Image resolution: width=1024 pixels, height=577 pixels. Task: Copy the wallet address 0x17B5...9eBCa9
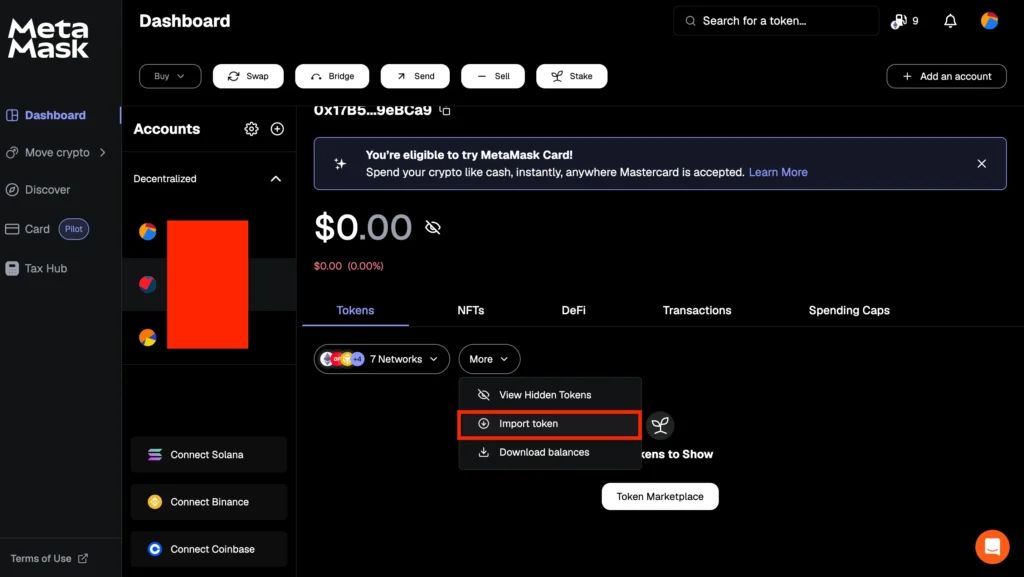(445, 110)
